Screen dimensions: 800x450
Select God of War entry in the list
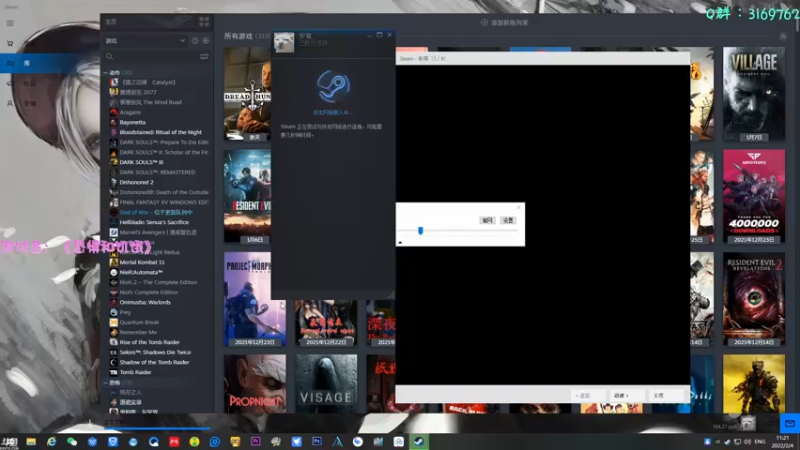tap(156, 212)
